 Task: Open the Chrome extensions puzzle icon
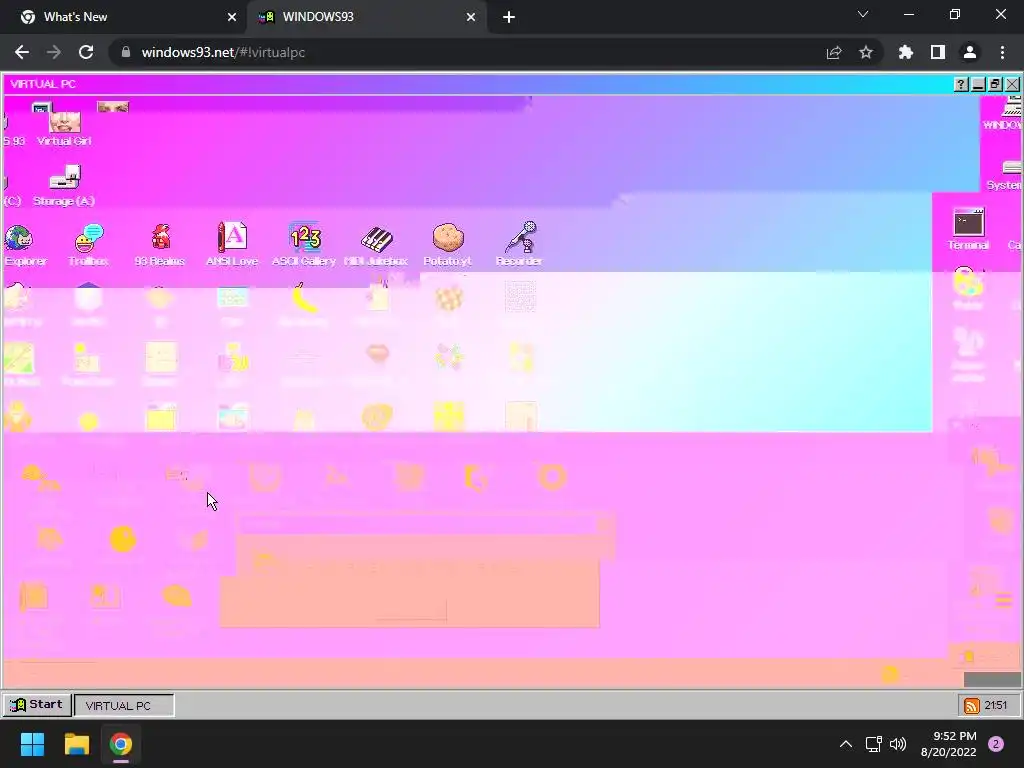coord(906,52)
